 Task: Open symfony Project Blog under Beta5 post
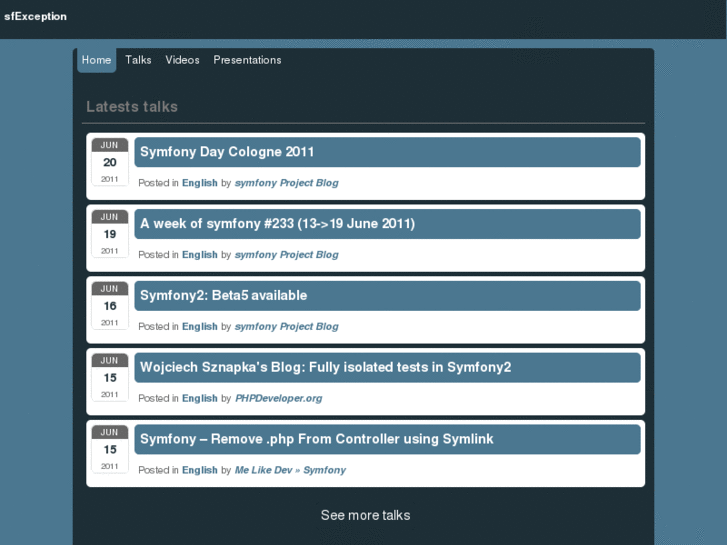tap(287, 327)
